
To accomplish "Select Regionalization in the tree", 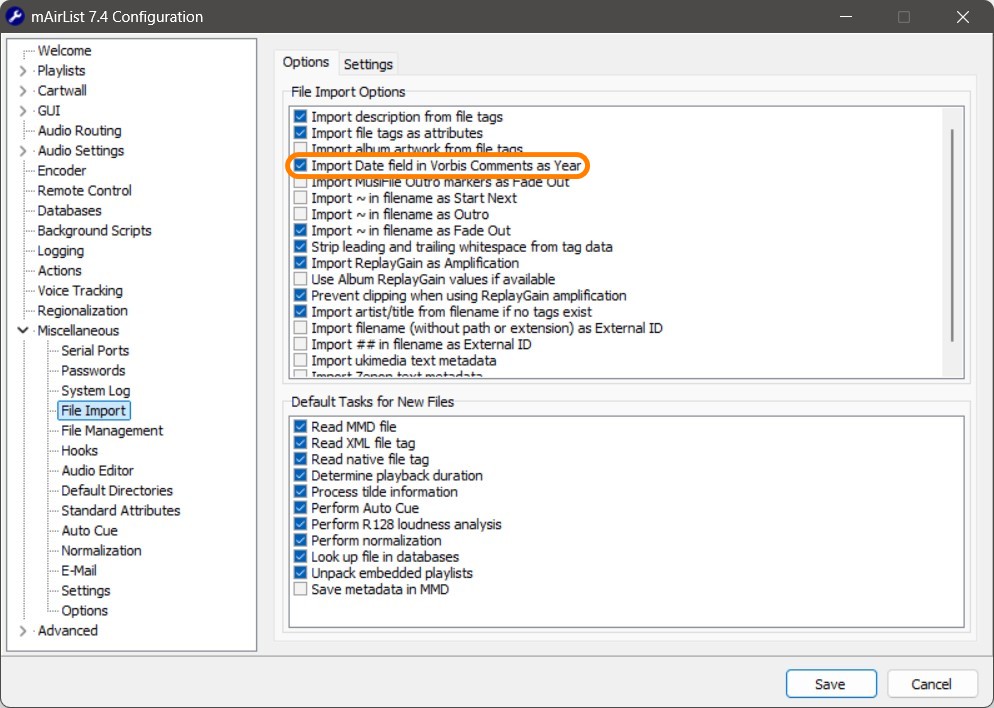I will coord(82,311).
